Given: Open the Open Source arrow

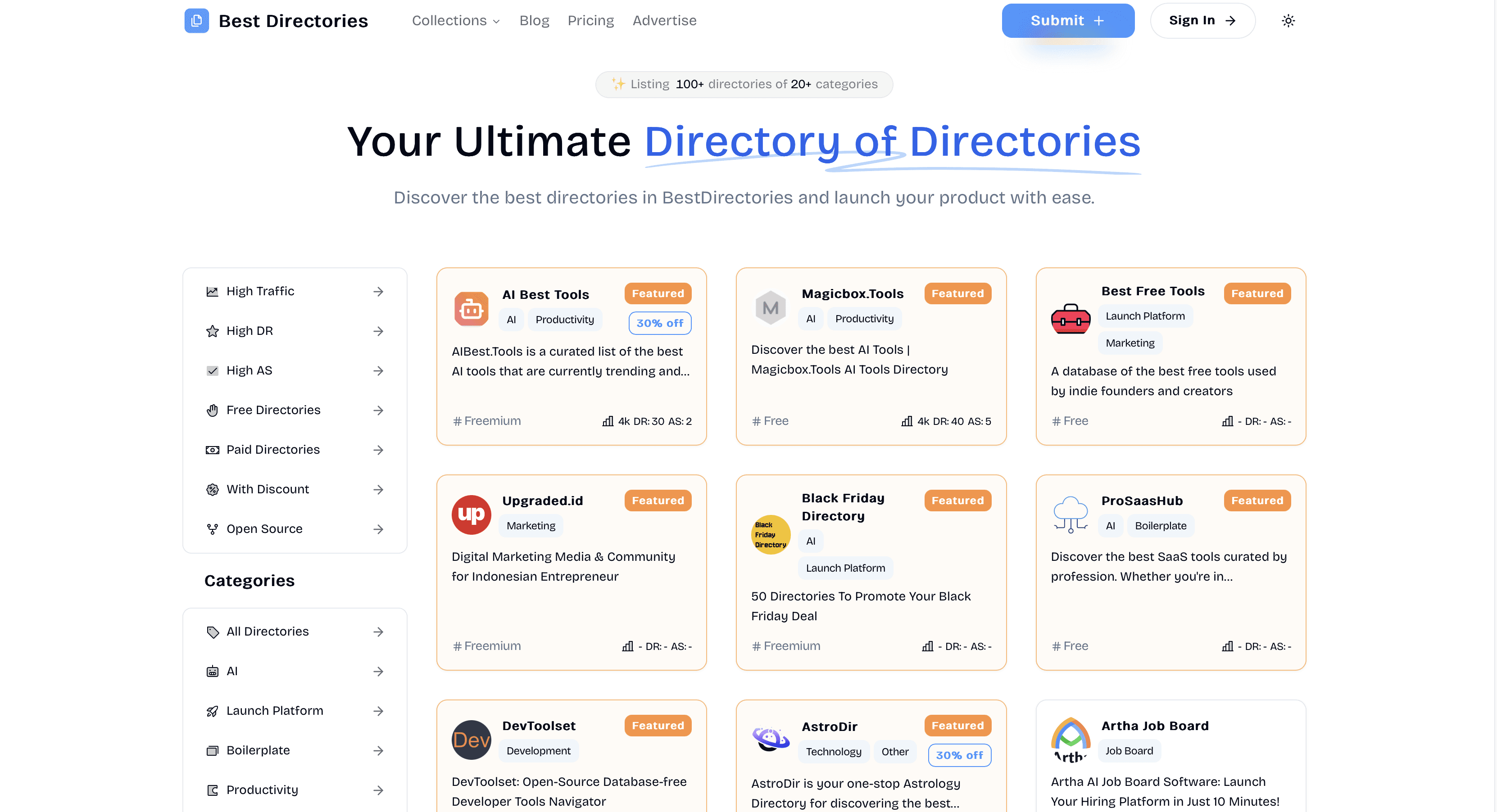Looking at the screenshot, I should point(378,529).
